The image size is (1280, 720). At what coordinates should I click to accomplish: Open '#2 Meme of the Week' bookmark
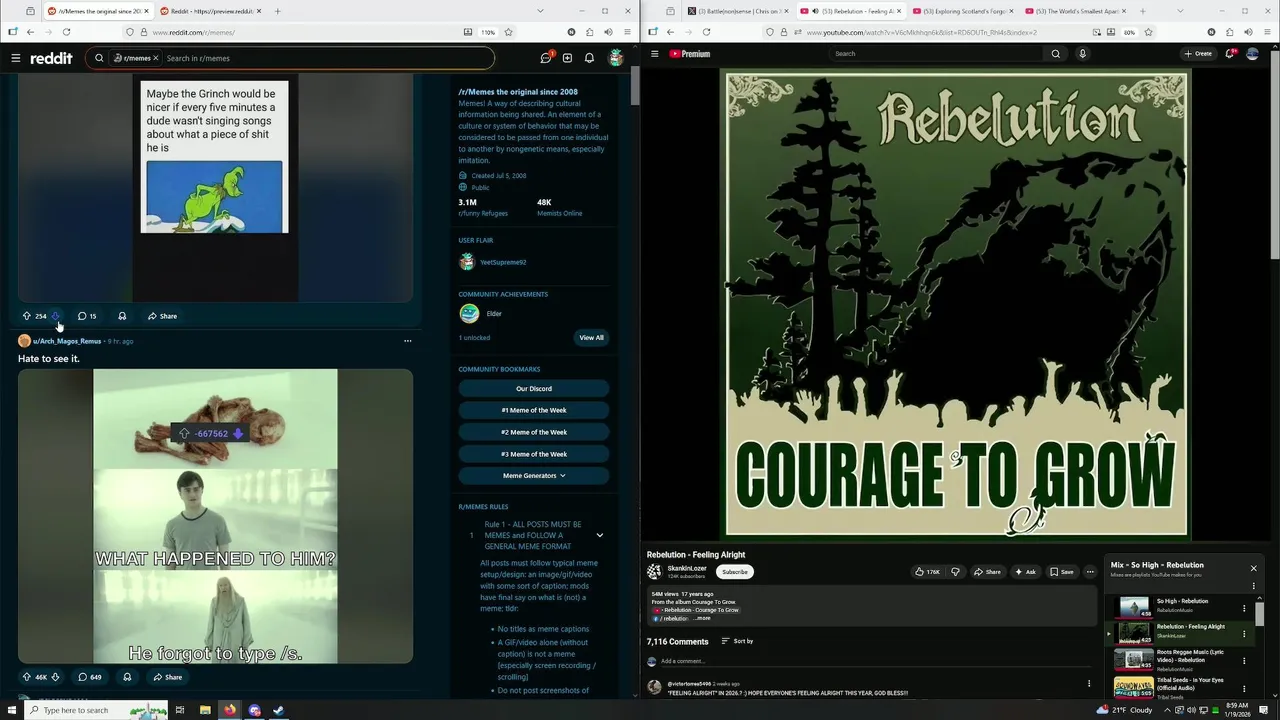point(534,432)
